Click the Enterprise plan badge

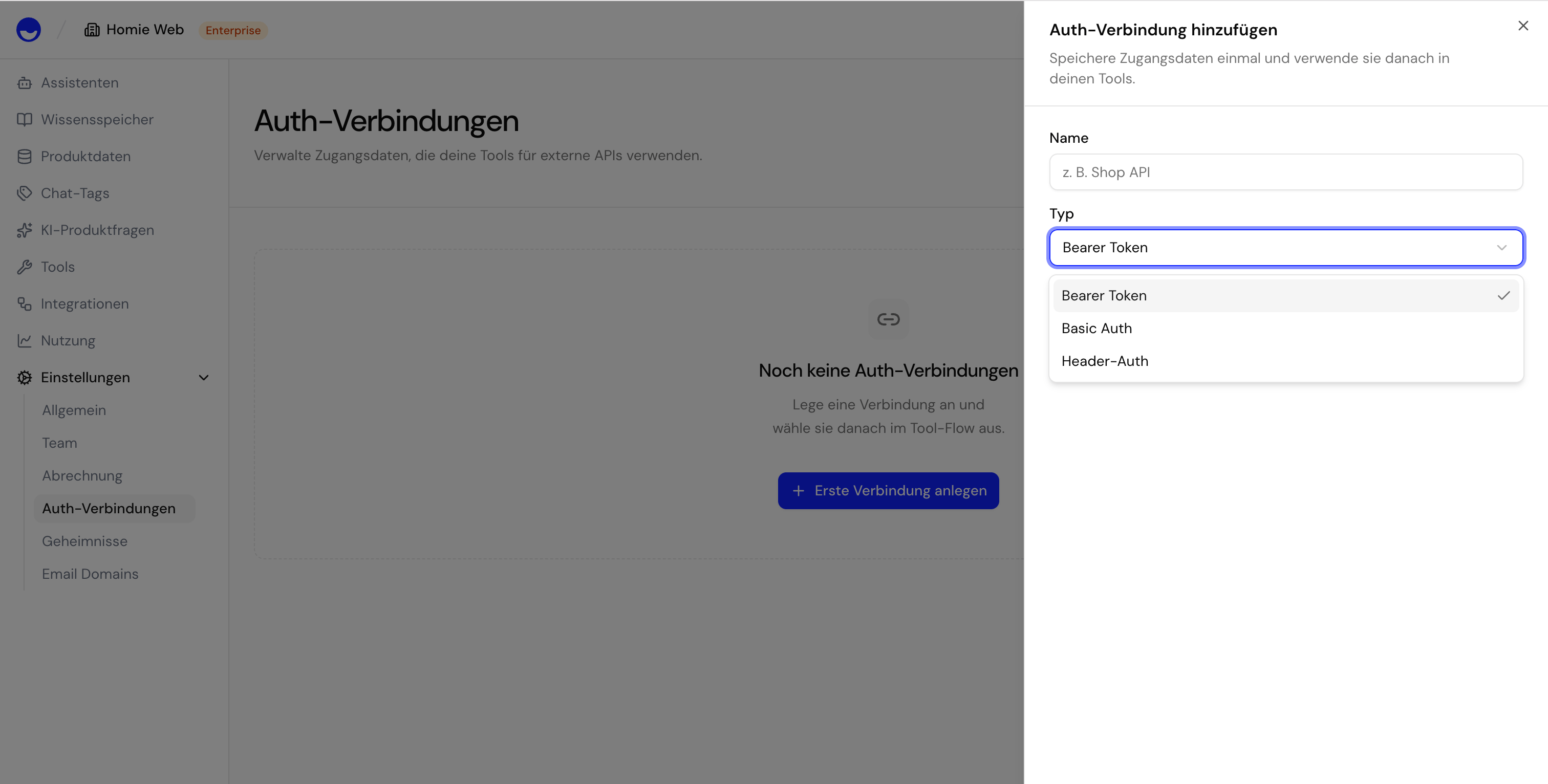coord(233,30)
